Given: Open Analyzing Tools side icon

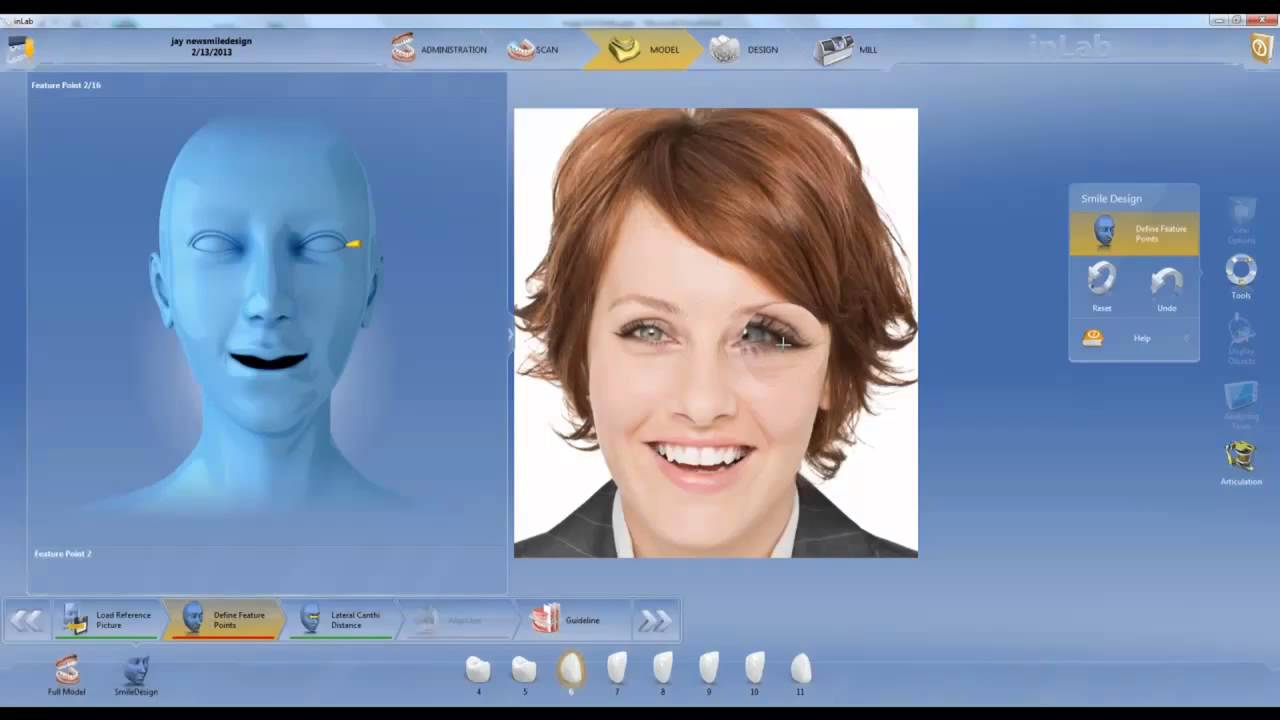Looking at the screenshot, I should pyautogui.click(x=1241, y=404).
